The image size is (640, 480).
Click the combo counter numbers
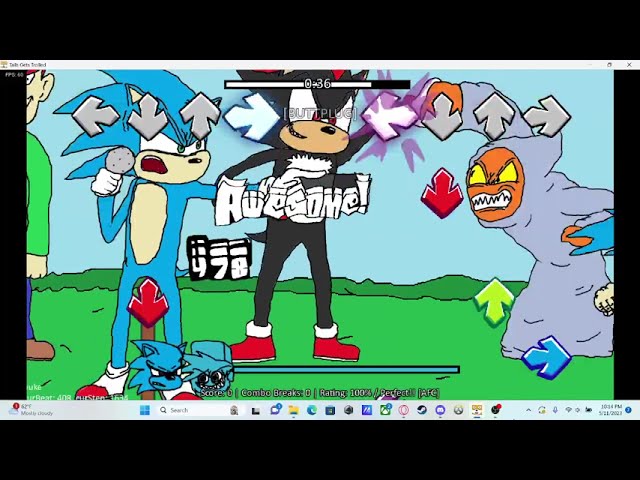click(219, 259)
